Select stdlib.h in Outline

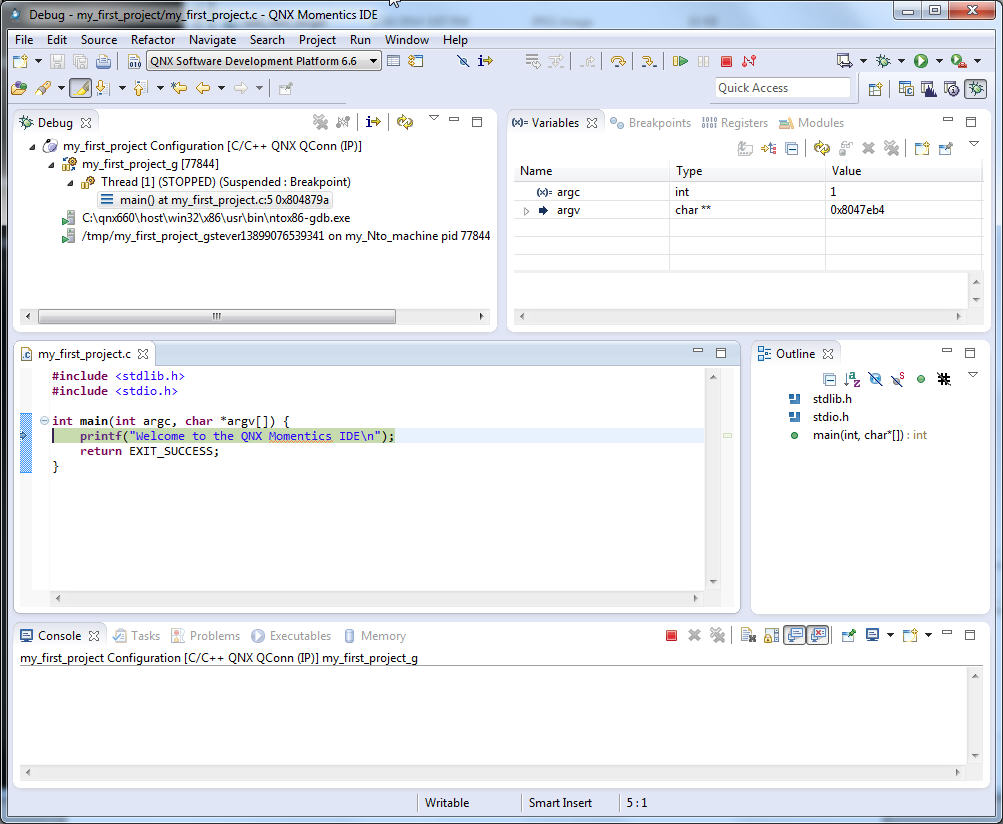click(x=821, y=399)
